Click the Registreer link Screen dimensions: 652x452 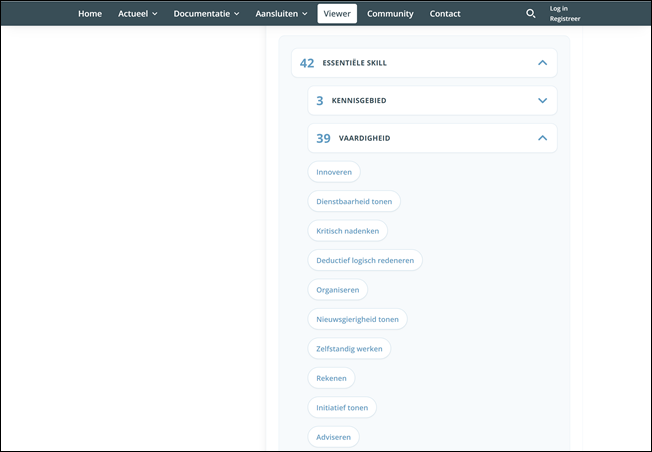[x=564, y=19]
